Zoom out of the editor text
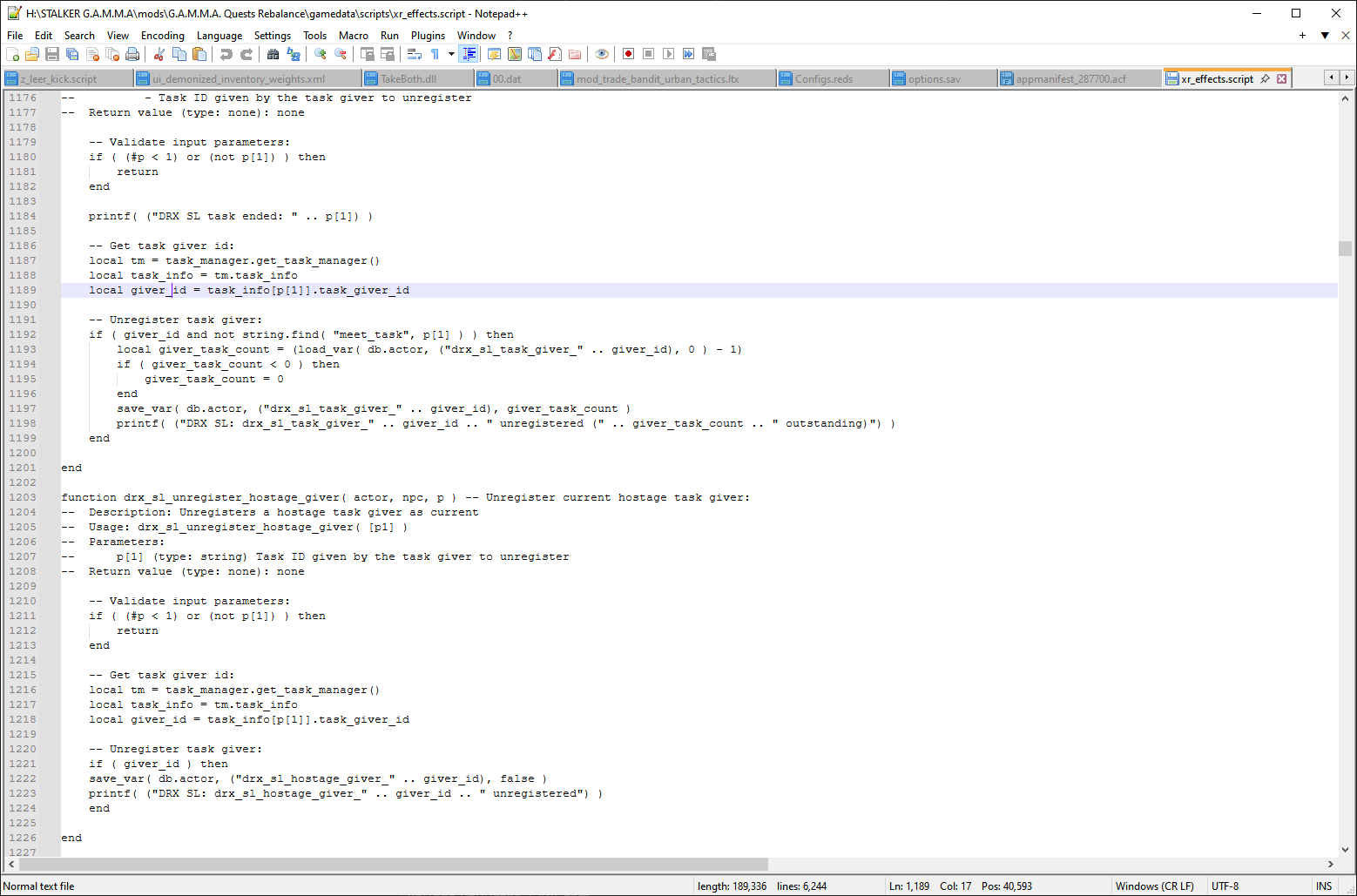Screen dimensions: 1357x896 click(x=341, y=54)
